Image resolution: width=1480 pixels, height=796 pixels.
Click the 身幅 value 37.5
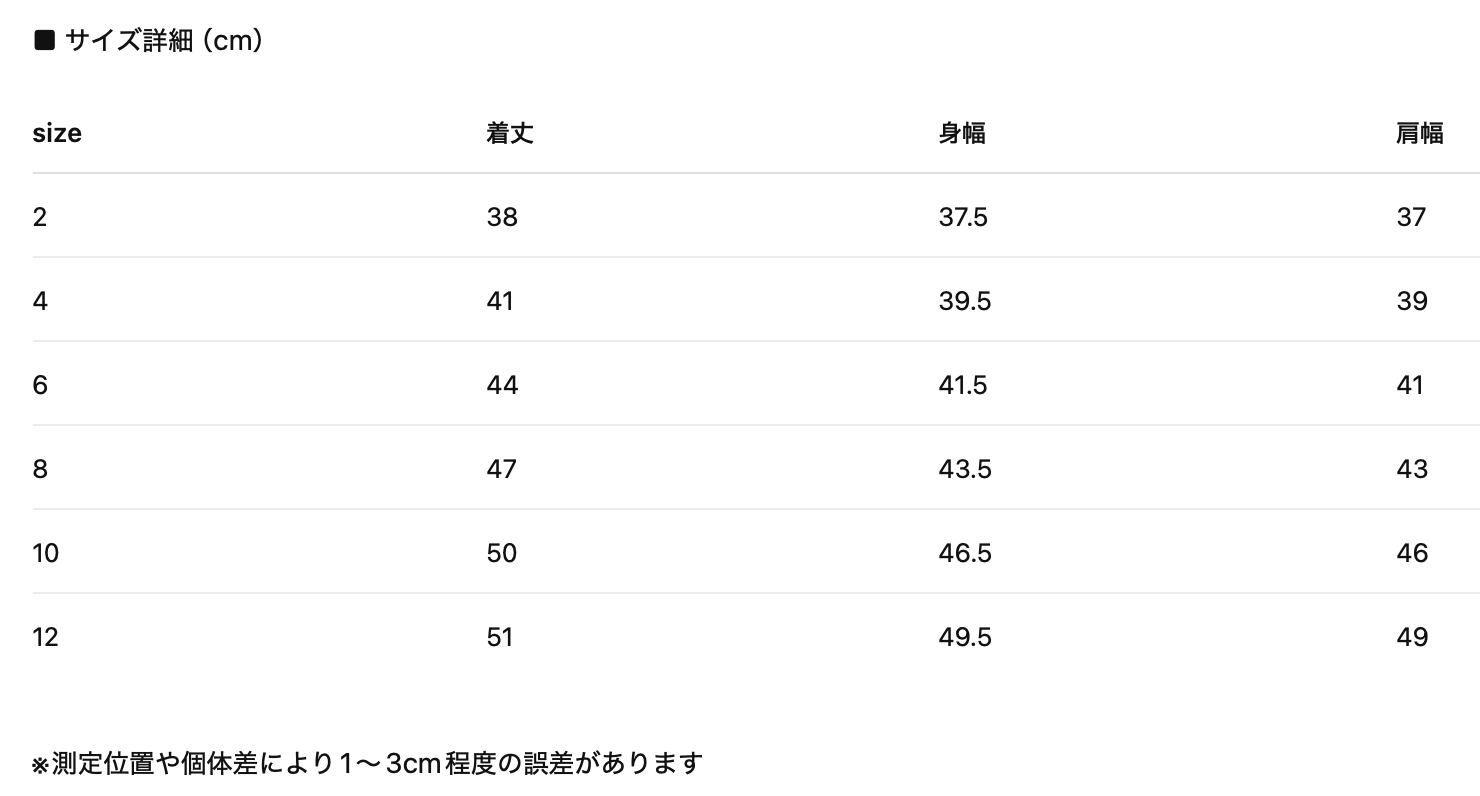pyautogui.click(x=963, y=217)
